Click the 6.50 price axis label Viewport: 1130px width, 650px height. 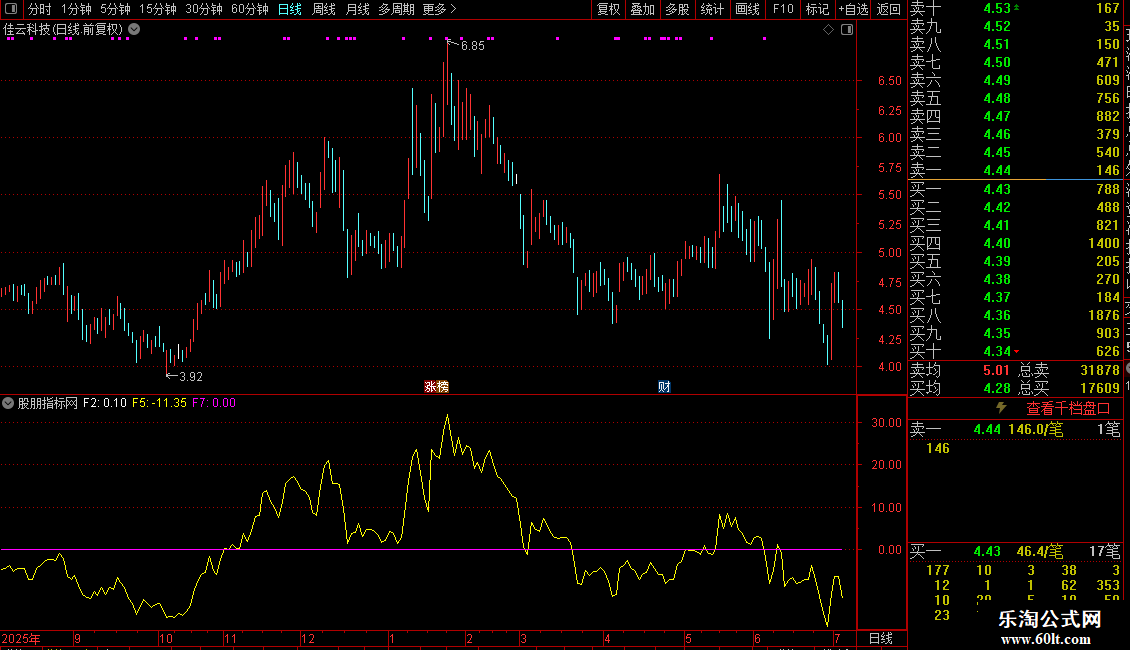pos(889,81)
